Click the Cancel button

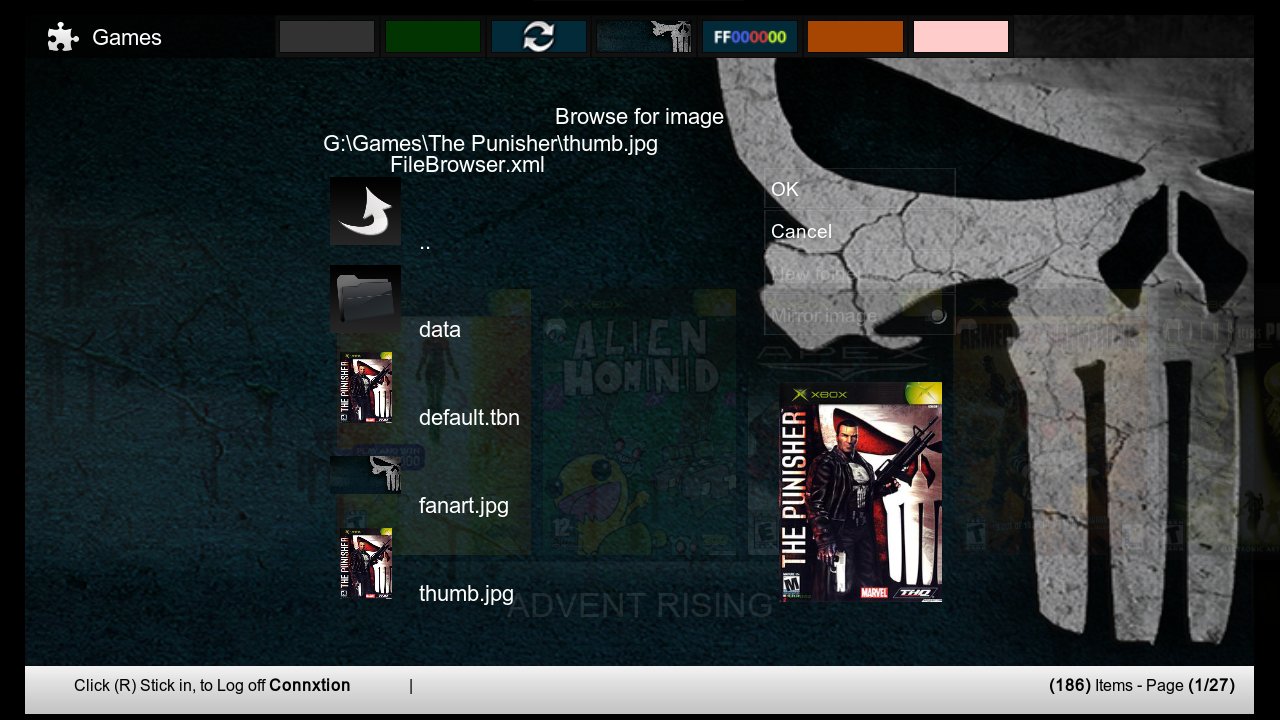pyautogui.click(x=860, y=231)
